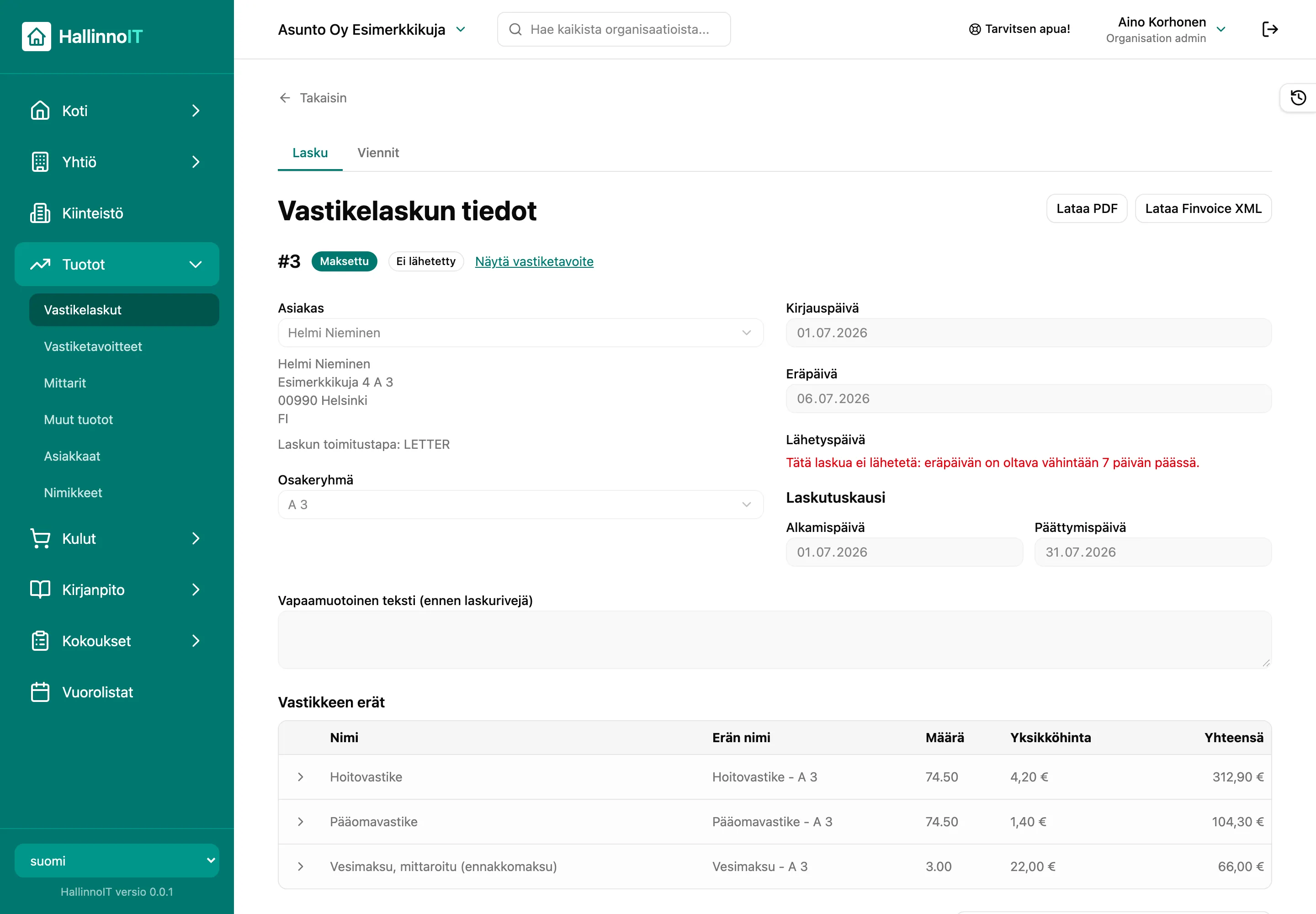The width and height of the screenshot is (1316, 914).
Task: Go back with the Takaisin arrow
Action: (313, 98)
